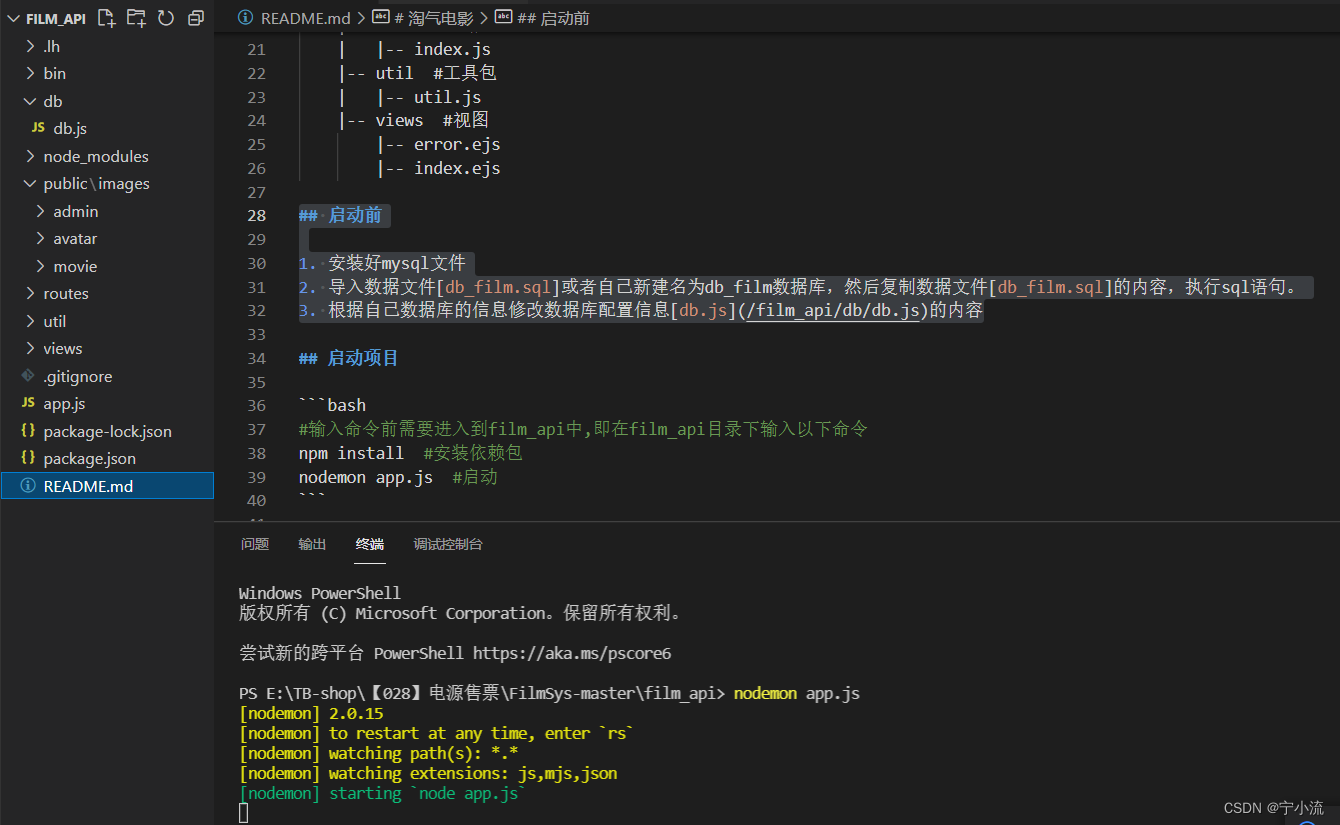Collapse the public\images folder
Image resolution: width=1340 pixels, height=825 pixels.
pos(28,183)
